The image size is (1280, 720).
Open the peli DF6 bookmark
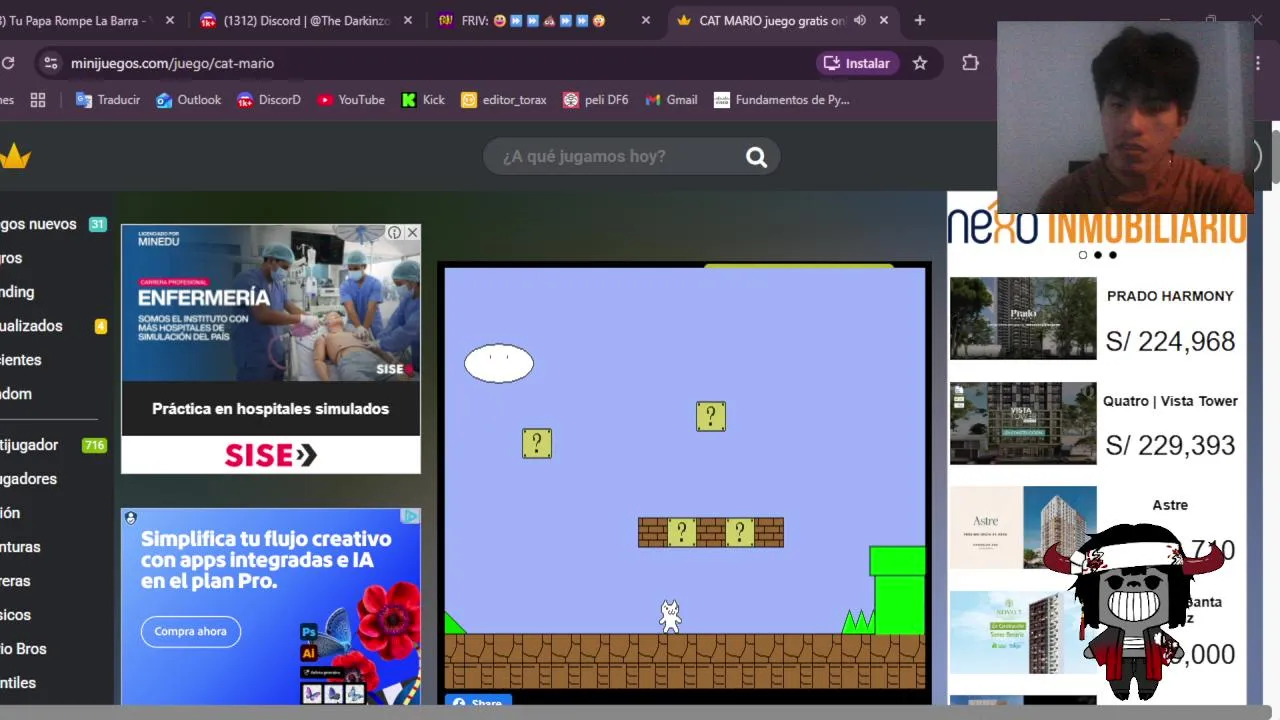tap(595, 100)
